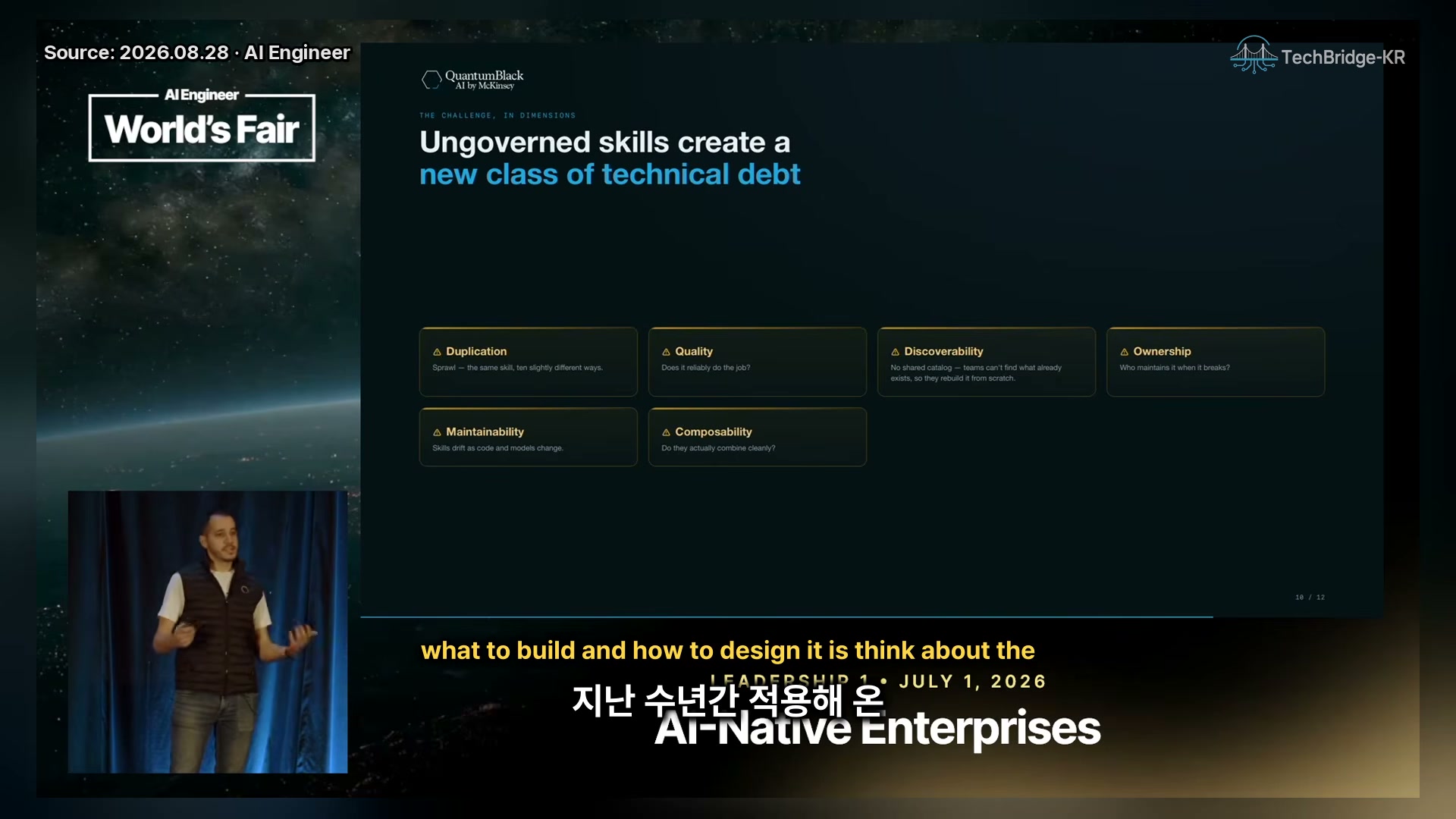Click the warning icon beside Composability

coord(666,432)
